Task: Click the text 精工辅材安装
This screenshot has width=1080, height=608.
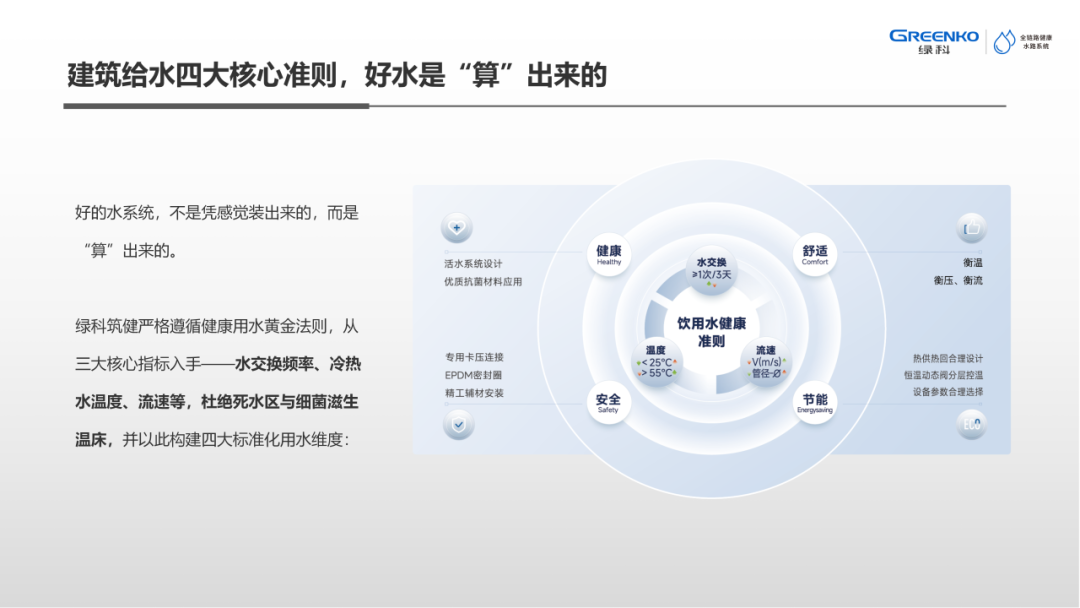Action: 474,393
